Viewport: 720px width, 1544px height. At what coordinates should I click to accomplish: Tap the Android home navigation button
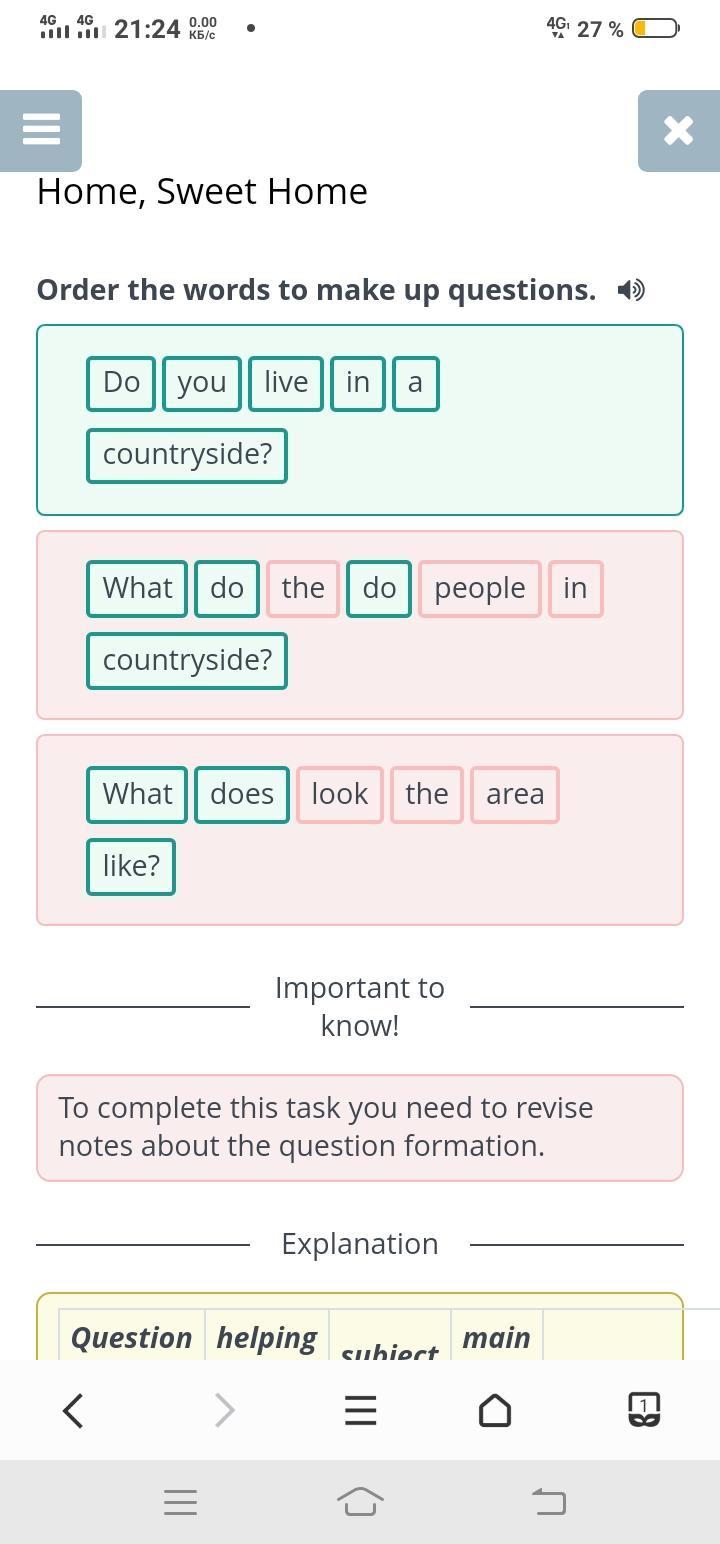click(x=361, y=1501)
